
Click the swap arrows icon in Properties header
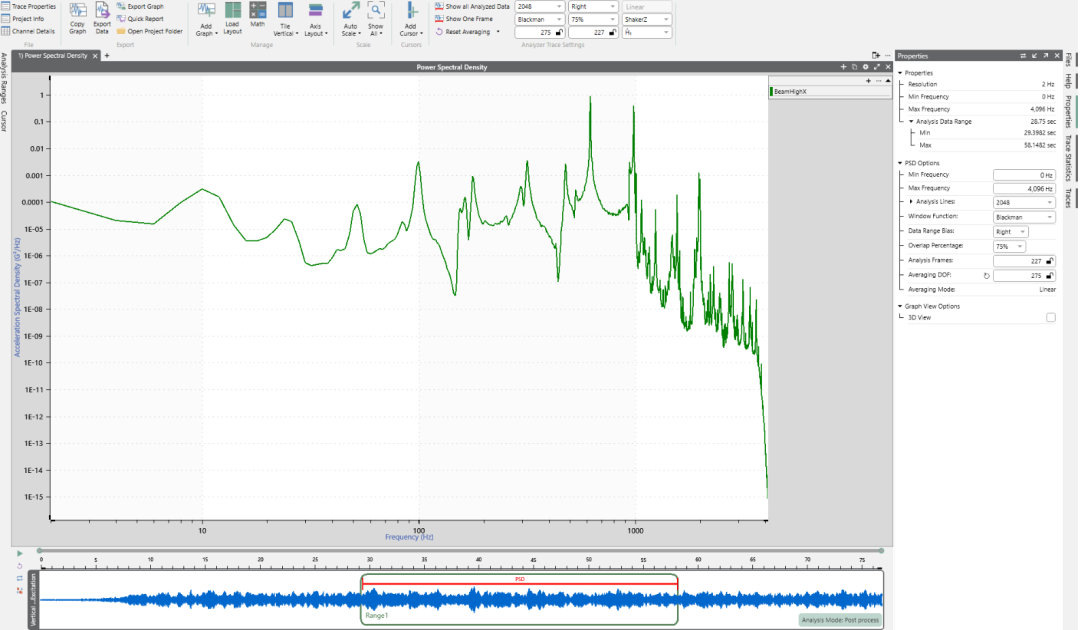pyautogui.click(x=1023, y=56)
